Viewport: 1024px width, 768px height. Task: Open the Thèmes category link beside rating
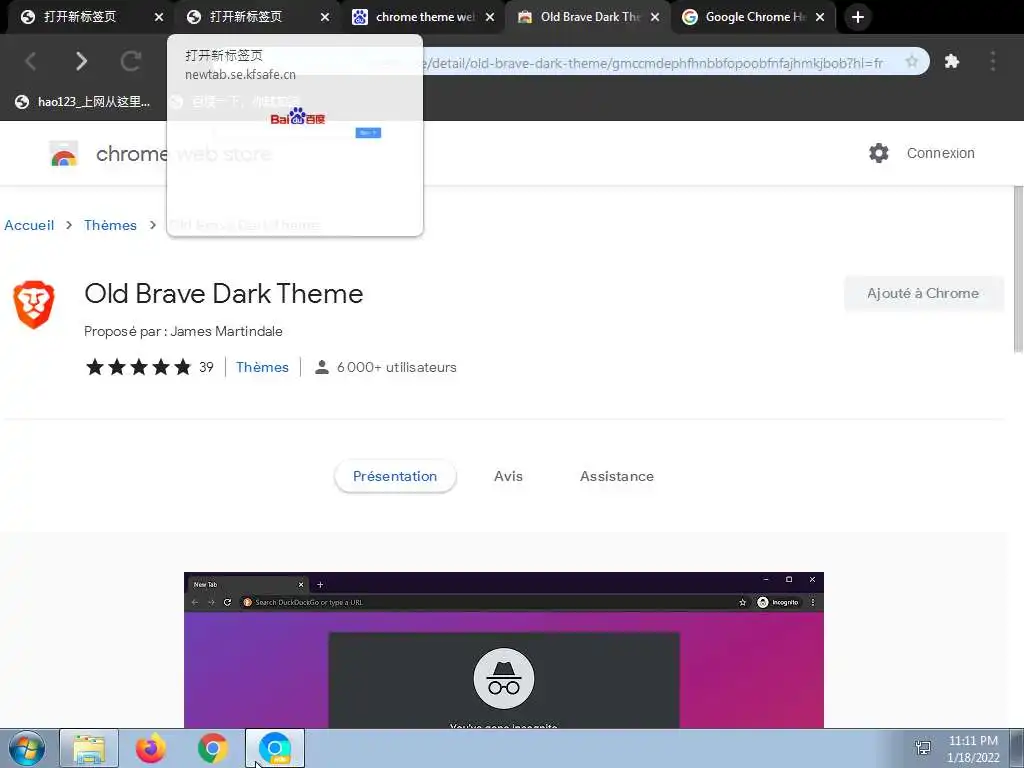[x=262, y=367]
